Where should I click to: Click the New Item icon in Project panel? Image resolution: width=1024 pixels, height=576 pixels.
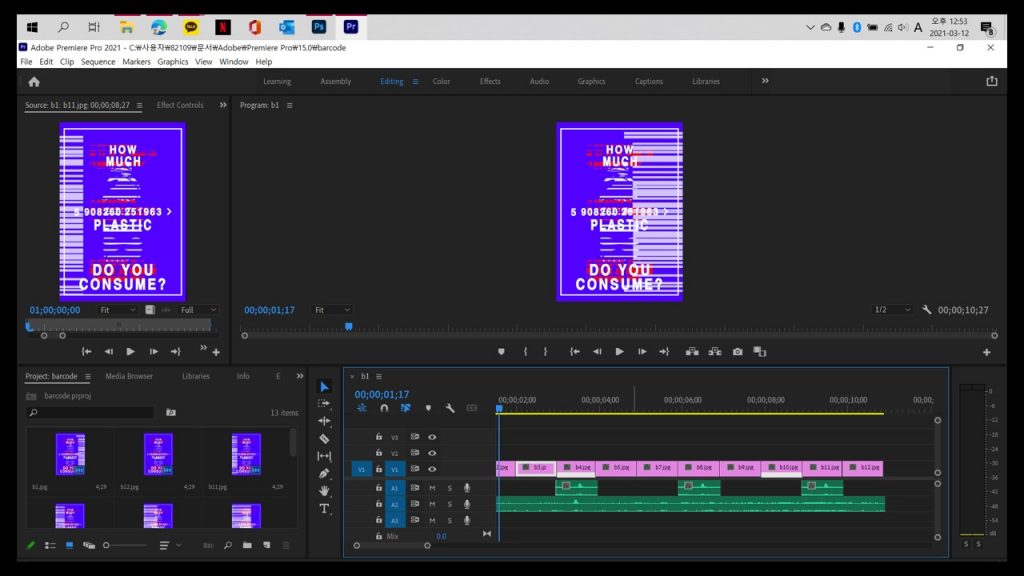266,545
